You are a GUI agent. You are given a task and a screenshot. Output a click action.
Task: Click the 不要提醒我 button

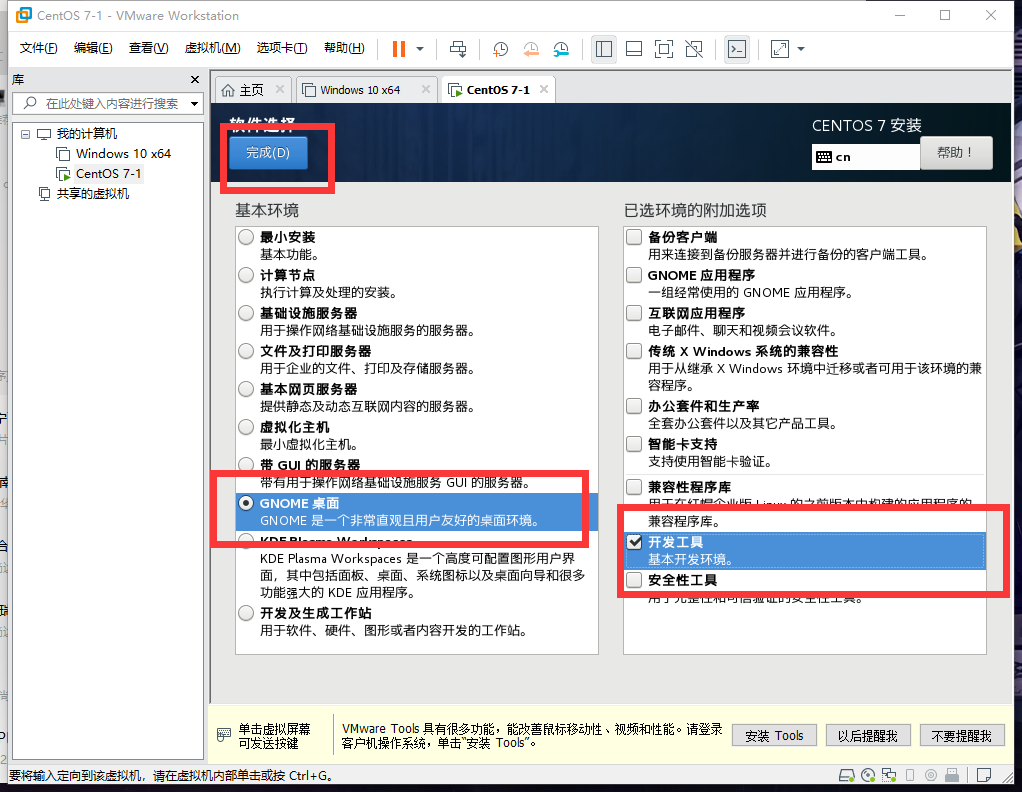tap(961, 735)
